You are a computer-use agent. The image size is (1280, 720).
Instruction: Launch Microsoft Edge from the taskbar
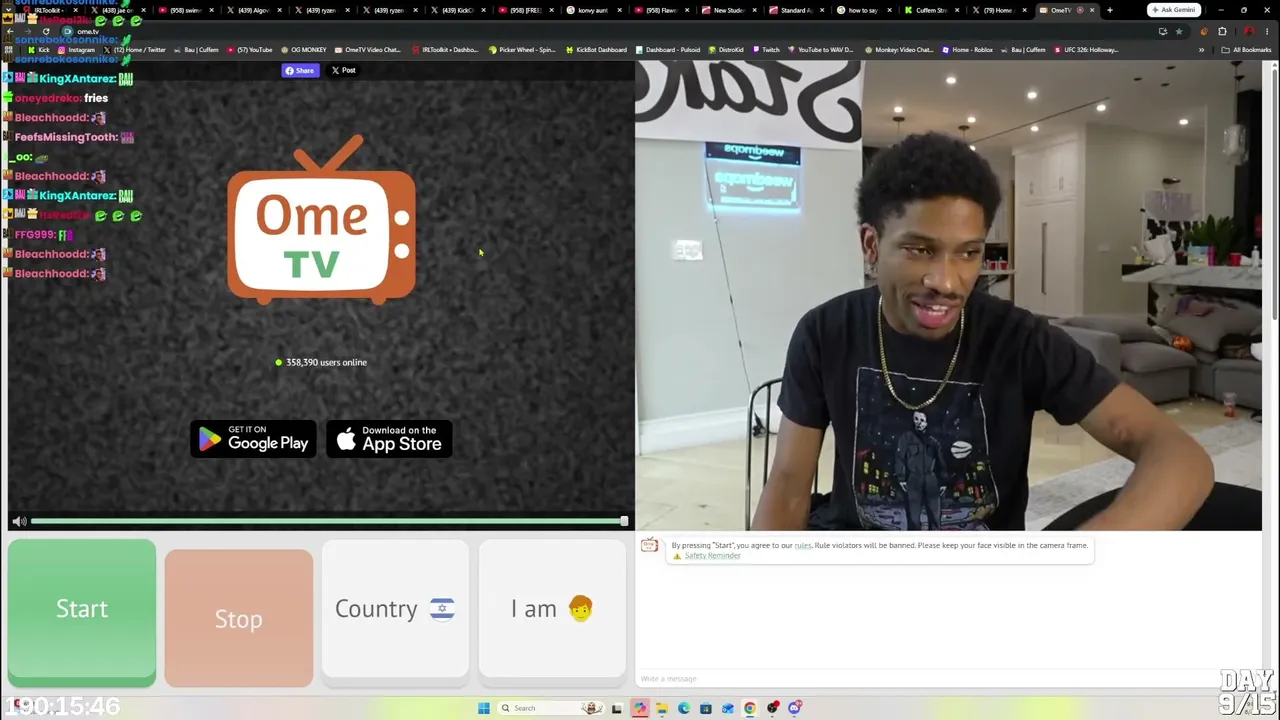pyautogui.click(x=684, y=708)
